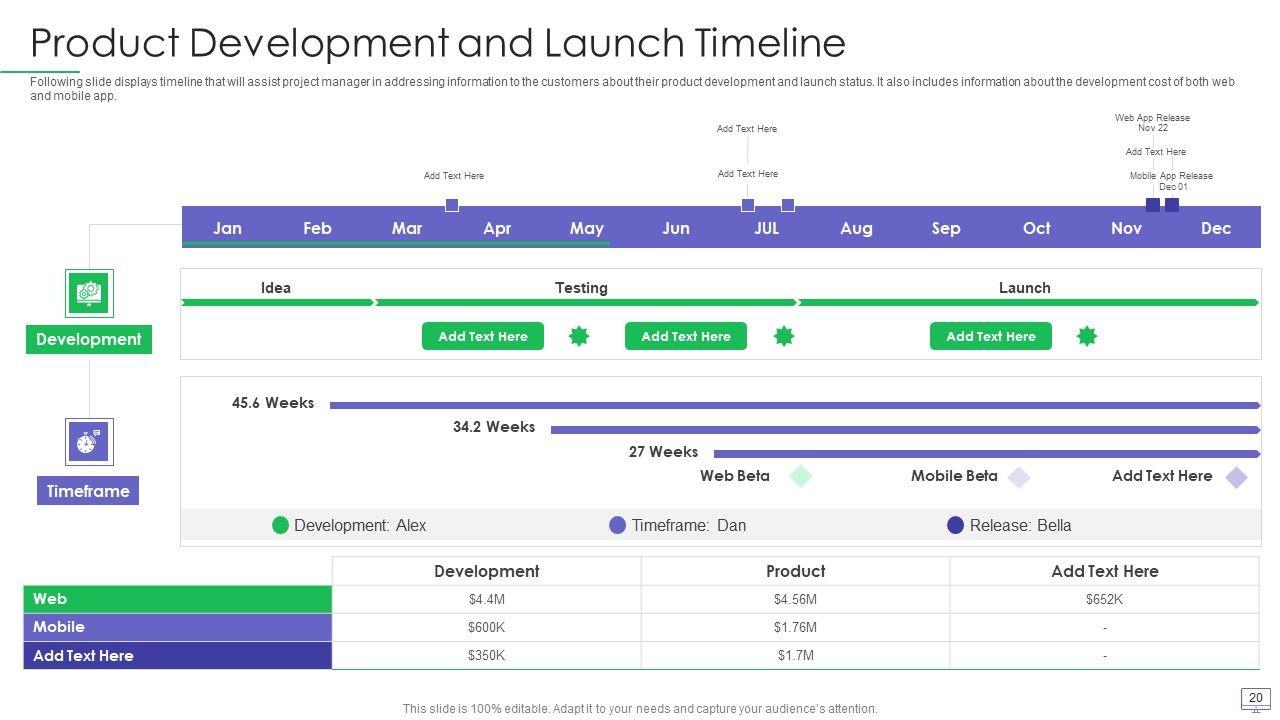Click the 45.6 Weeks timeframe bar
This screenshot has width=1280, height=720.
pyautogui.click(x=794, y=405)
